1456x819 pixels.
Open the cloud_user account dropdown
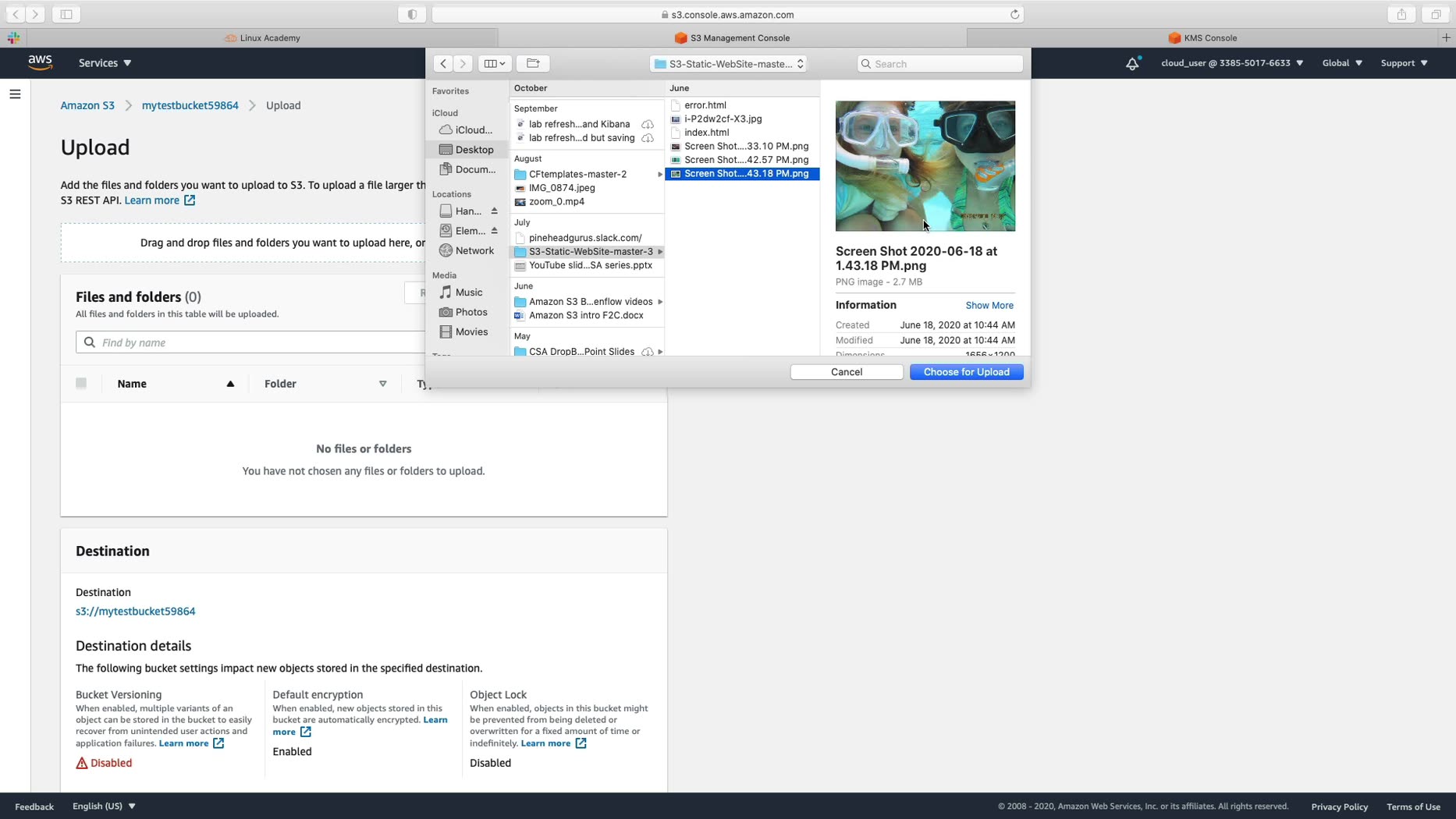(1232, 63)
